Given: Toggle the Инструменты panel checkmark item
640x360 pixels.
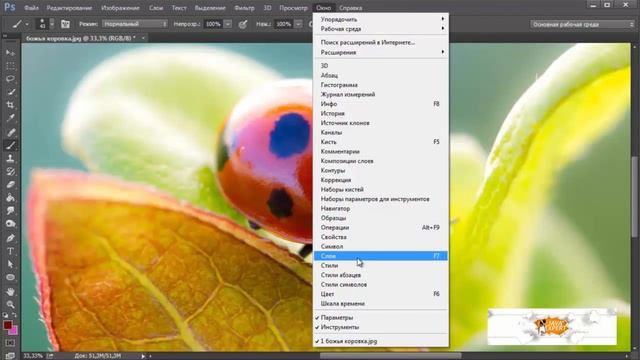Looking at the screenshot, I should 380,327.
